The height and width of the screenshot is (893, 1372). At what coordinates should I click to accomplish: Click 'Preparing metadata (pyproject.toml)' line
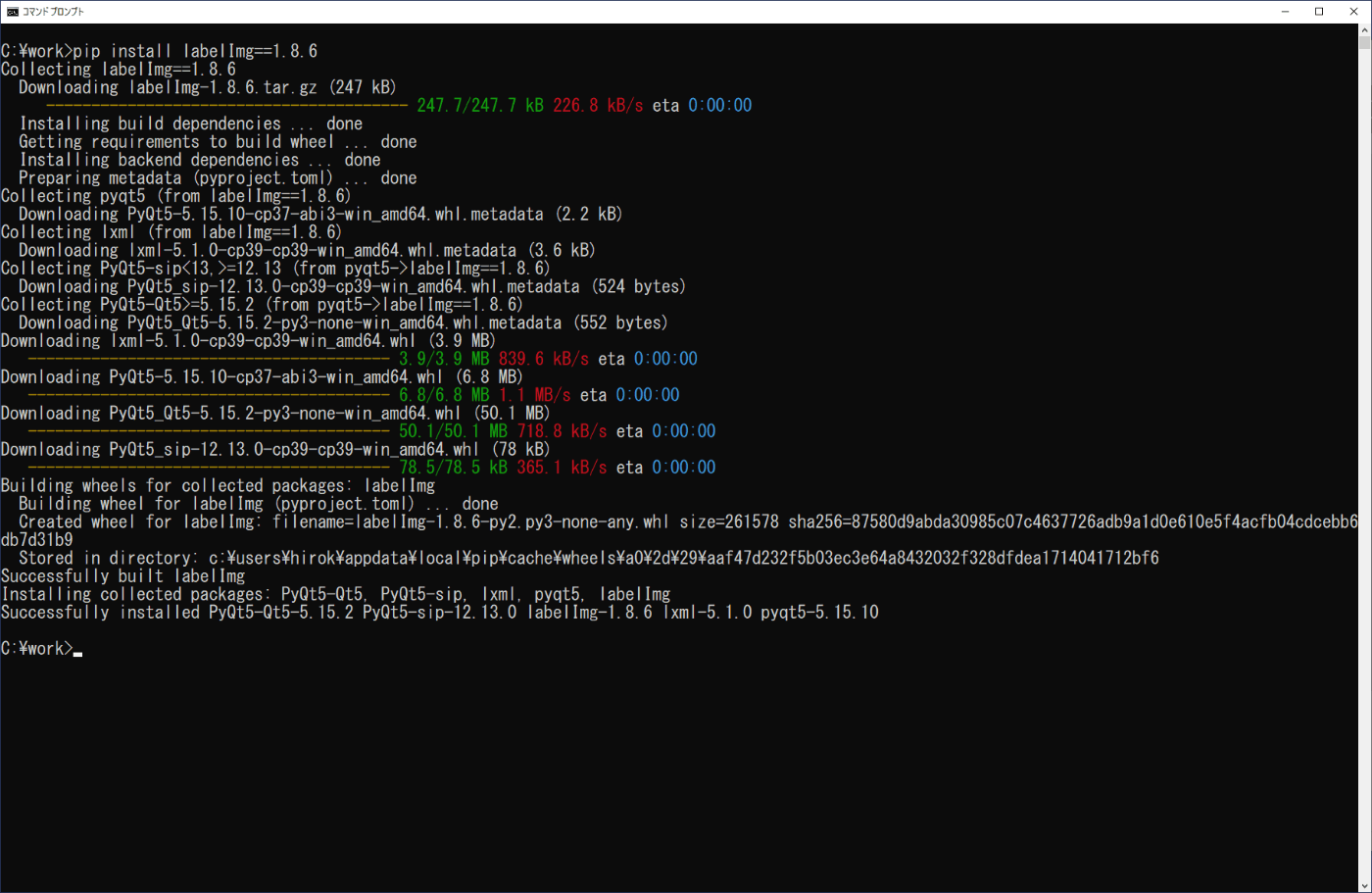click(x=218, y=177)
